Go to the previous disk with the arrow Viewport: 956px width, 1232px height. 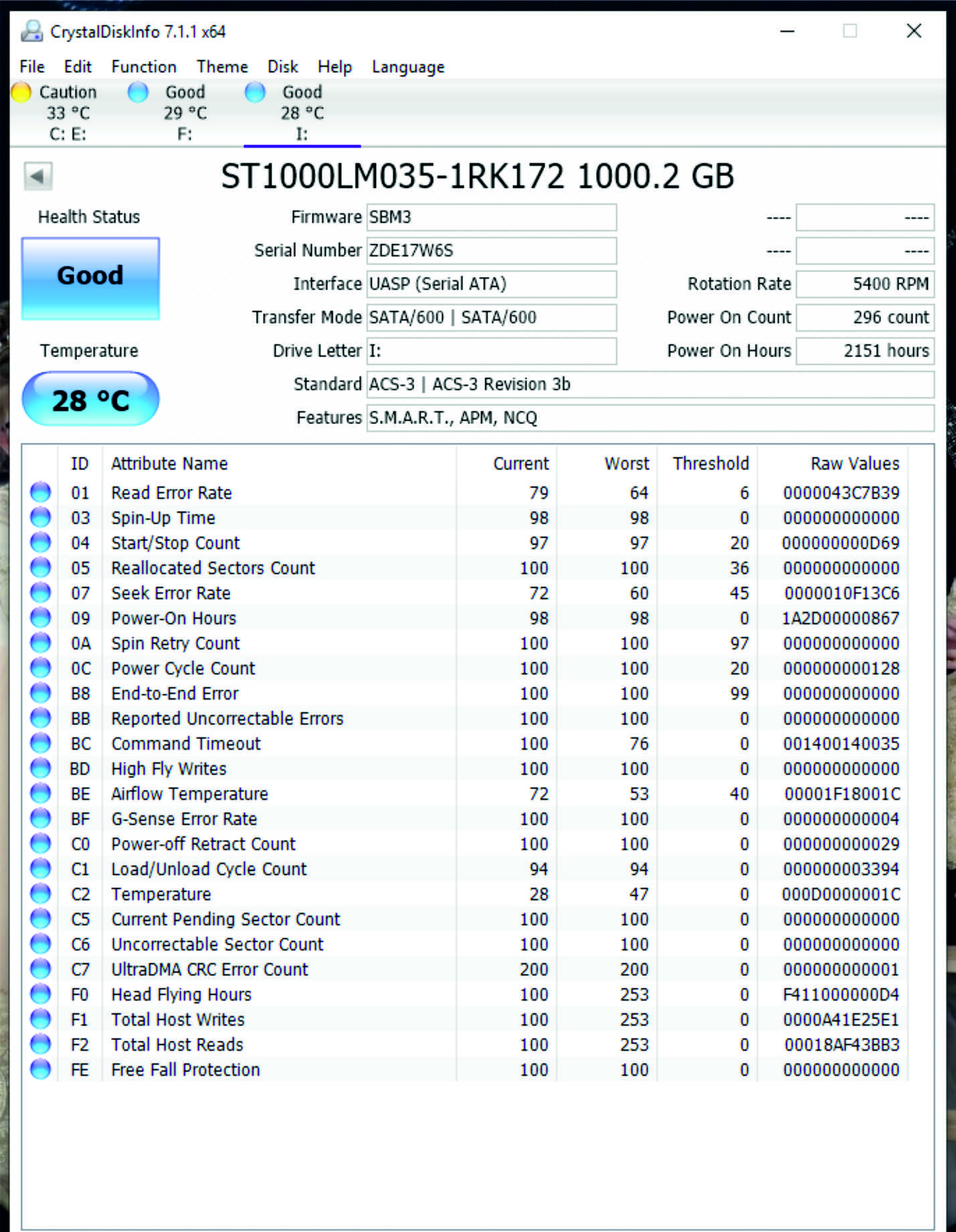tap(38, 177)
